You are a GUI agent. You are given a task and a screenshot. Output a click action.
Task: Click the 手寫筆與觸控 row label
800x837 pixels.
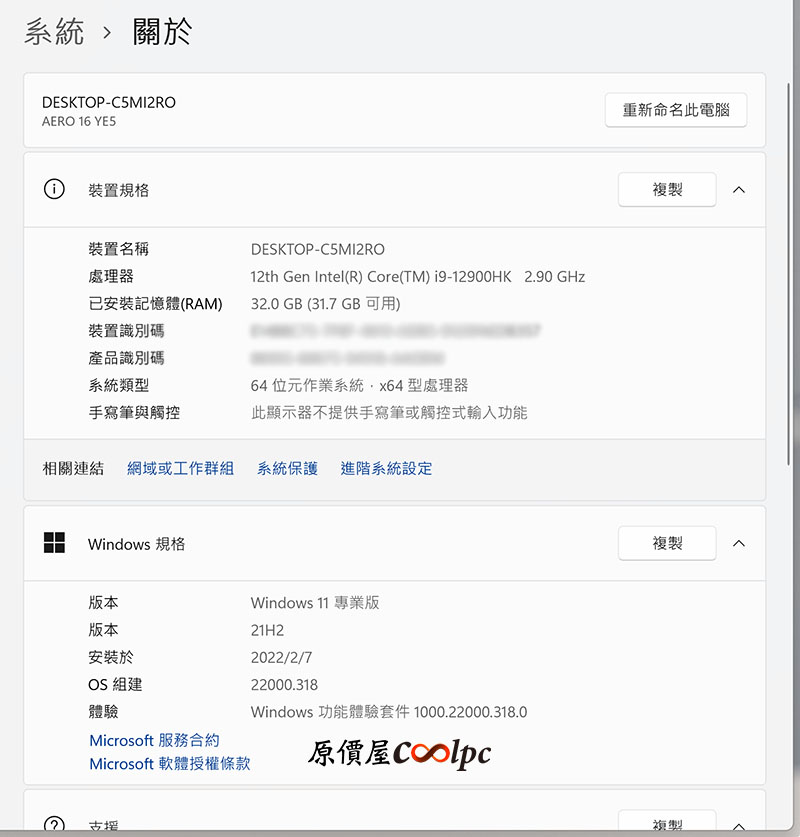click(134, 413)
